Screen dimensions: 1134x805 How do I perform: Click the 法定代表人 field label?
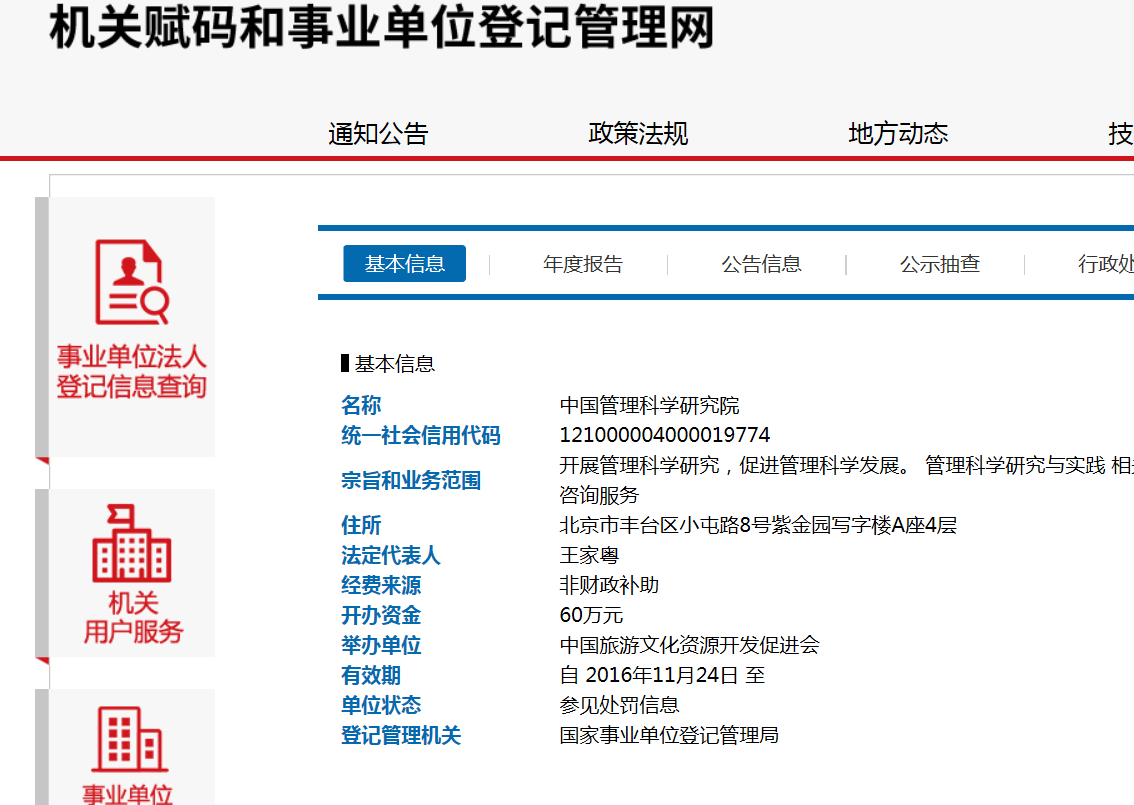(391, 555)
